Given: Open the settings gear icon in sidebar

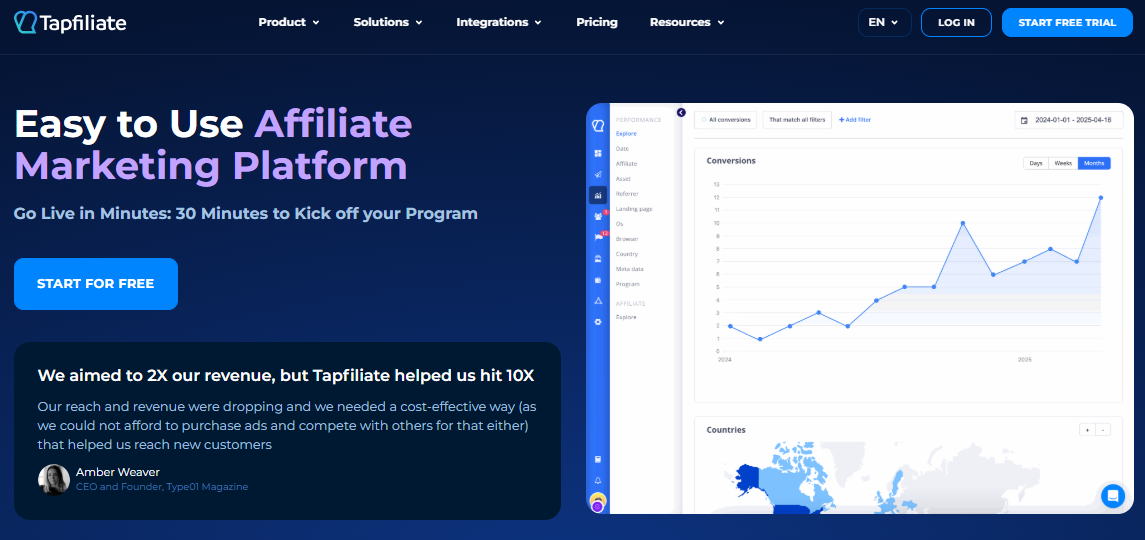Looking at the screenshot, I should [x=598, y=322].
